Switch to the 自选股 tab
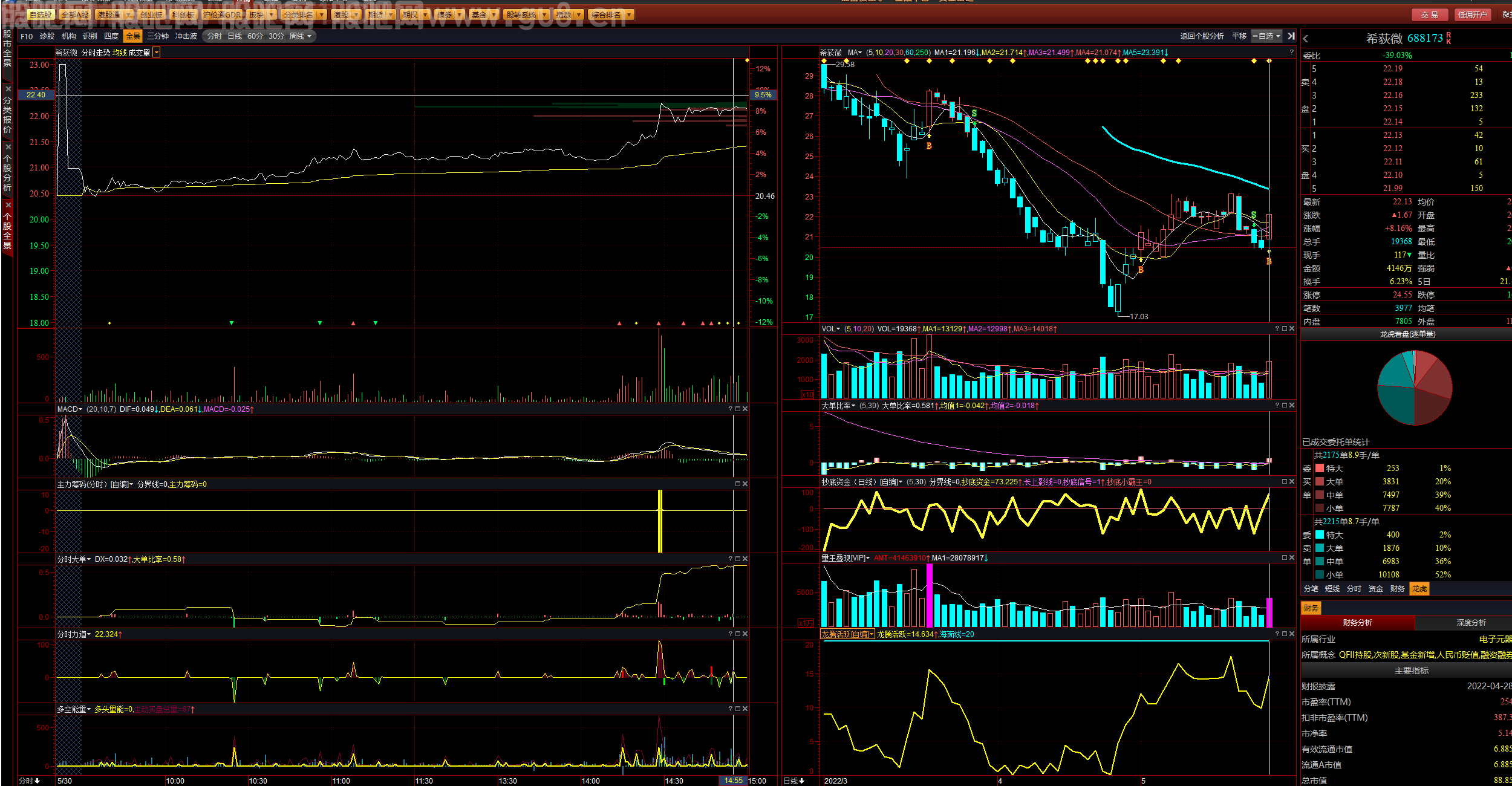Image resolution: width=1512 pixels, height=786 pixels. pos(41,15)
